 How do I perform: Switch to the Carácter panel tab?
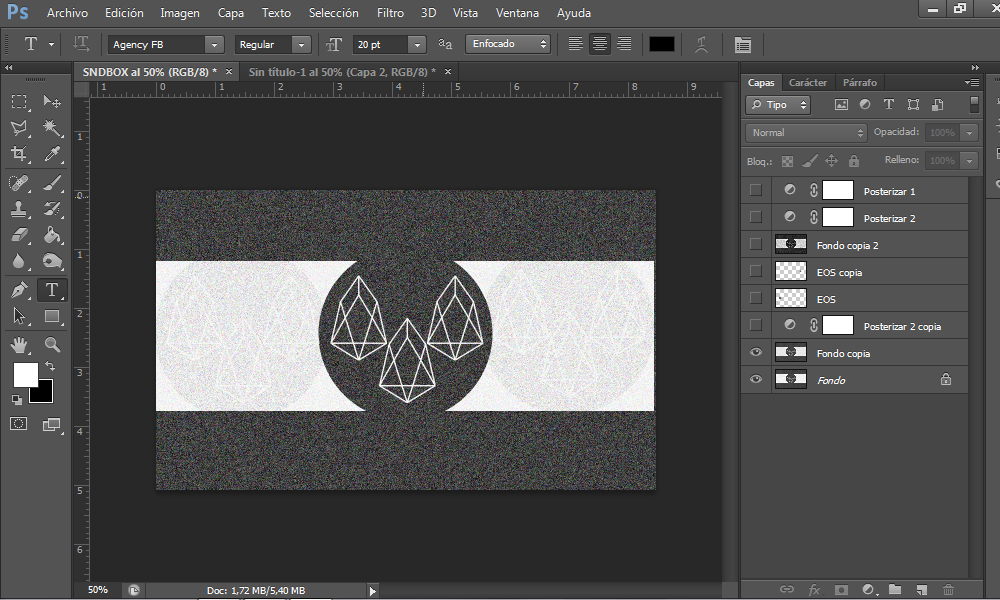point(807,82)
